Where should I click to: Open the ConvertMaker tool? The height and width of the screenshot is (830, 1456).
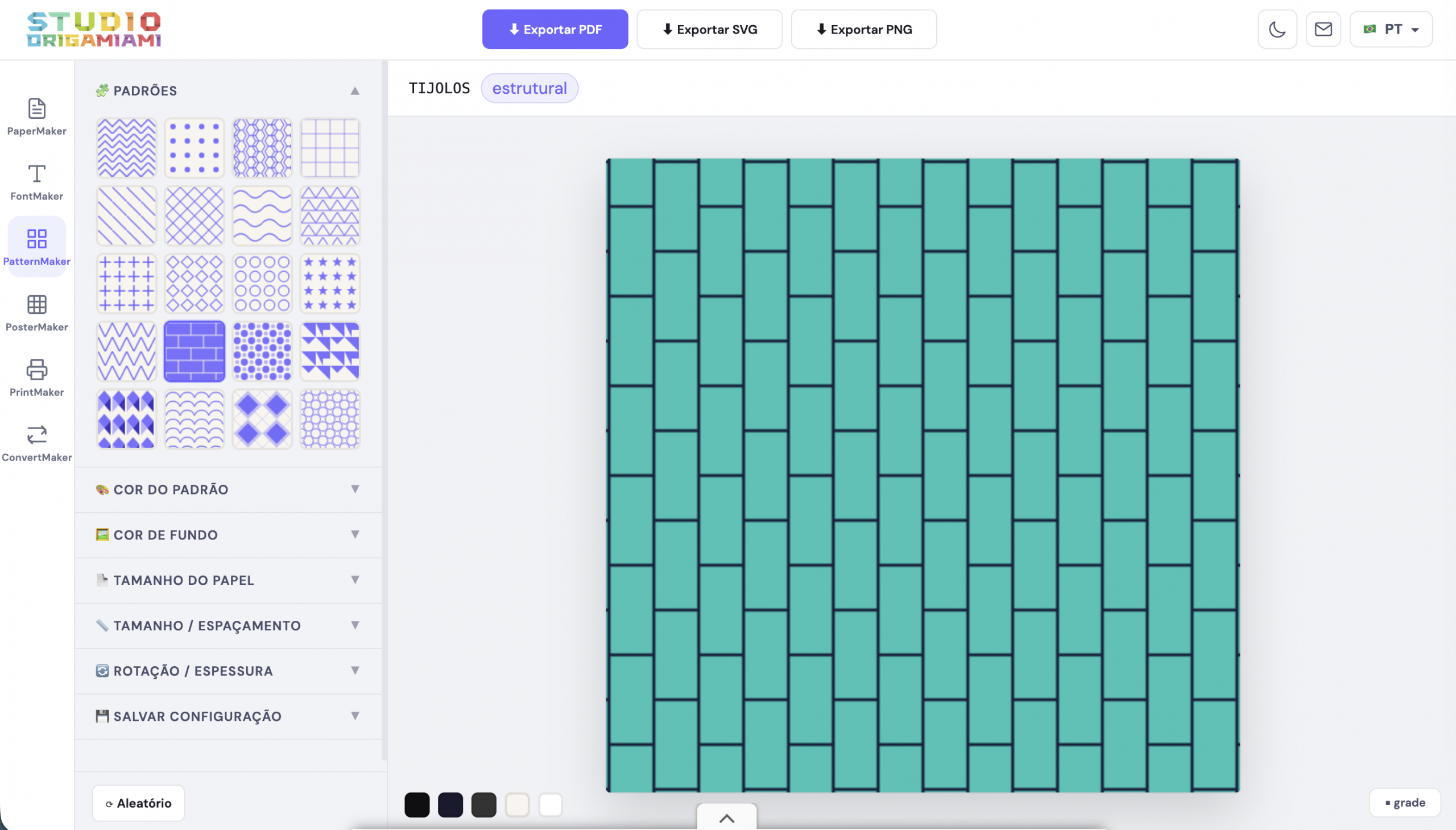click(x=36, y=443)
